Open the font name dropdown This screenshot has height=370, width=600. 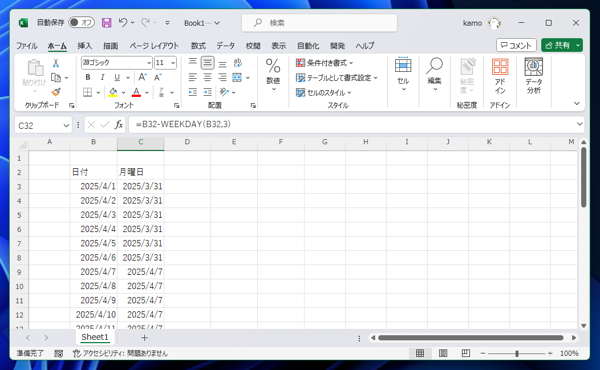coord(149,63)
